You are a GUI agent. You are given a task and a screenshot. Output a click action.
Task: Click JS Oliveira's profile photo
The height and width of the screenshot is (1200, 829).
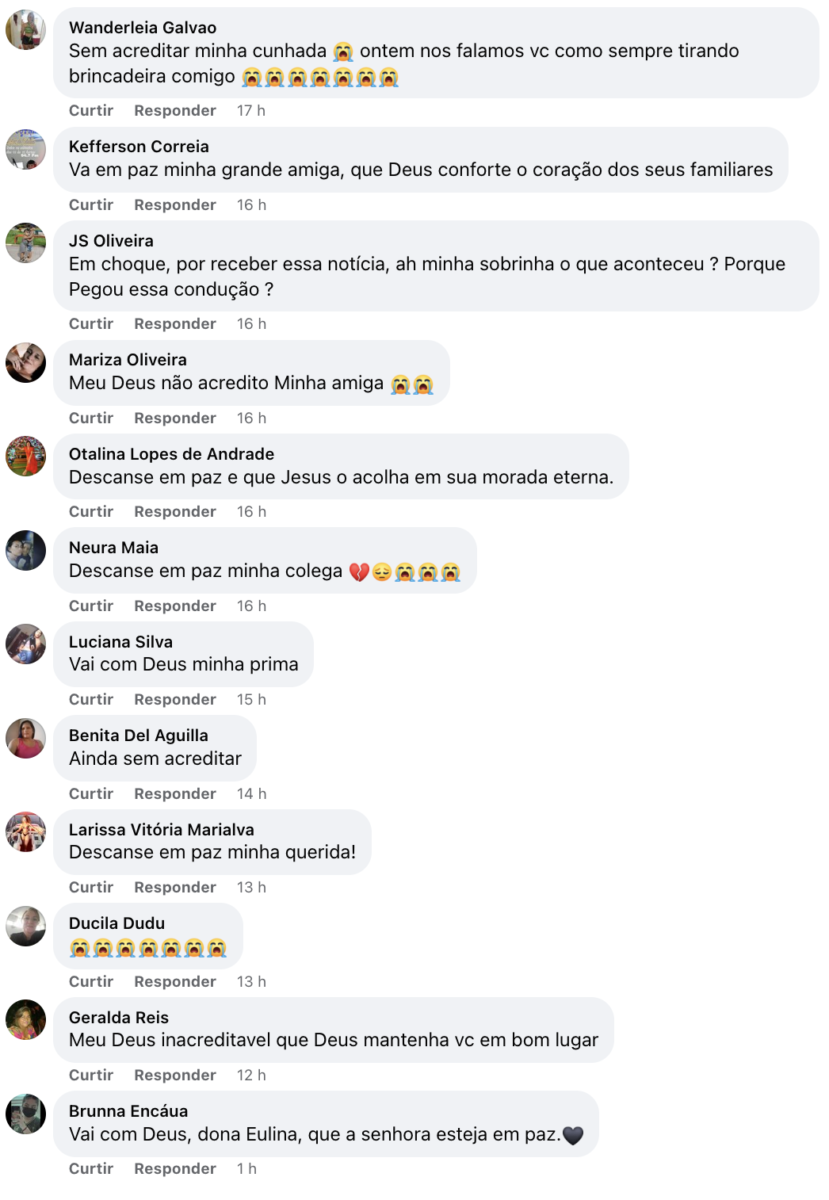coord(26,242)
